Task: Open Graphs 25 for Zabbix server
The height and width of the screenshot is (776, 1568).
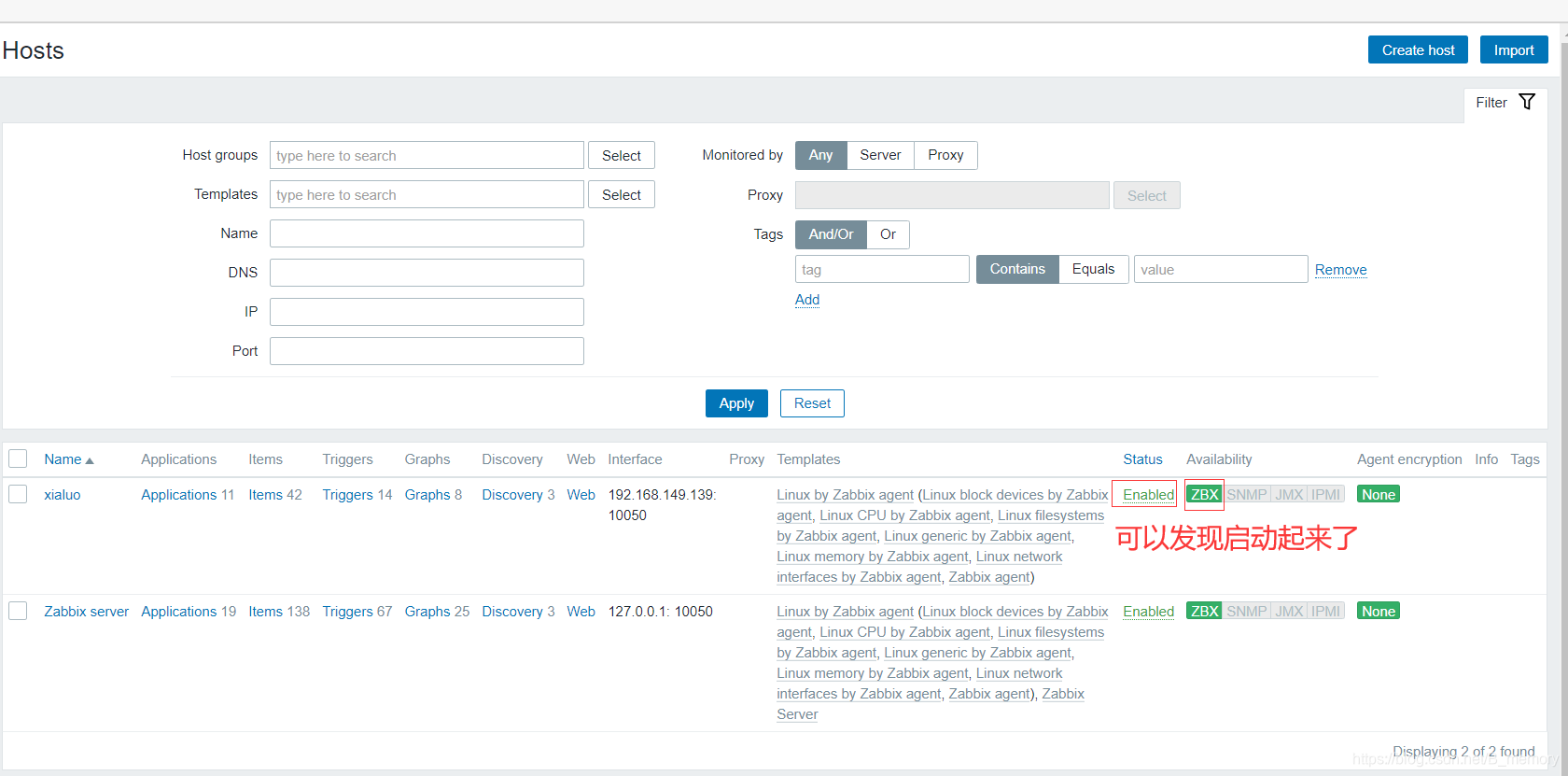Action: (x=427, y=612)
